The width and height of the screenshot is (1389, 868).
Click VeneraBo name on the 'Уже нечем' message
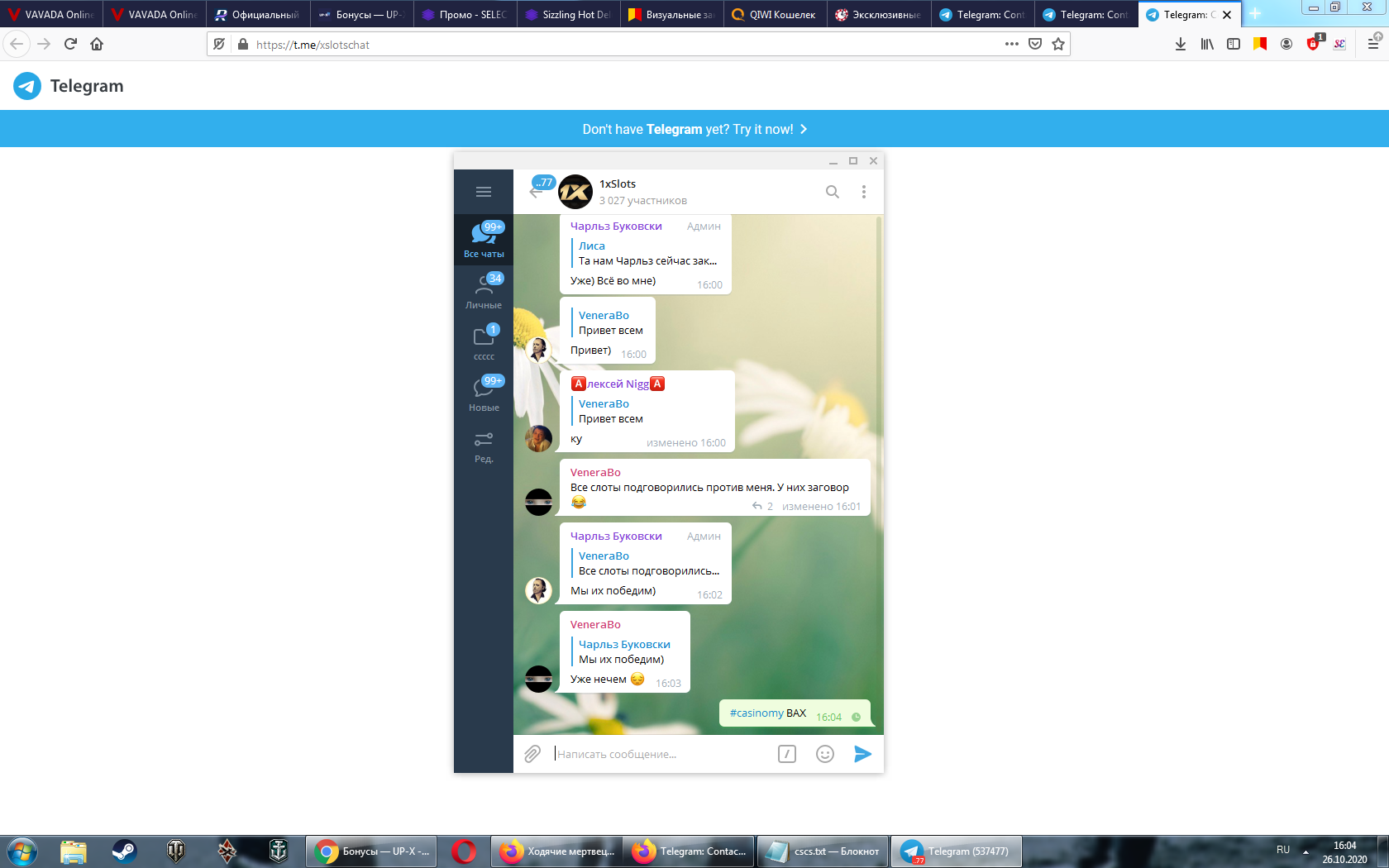(595, 624)
